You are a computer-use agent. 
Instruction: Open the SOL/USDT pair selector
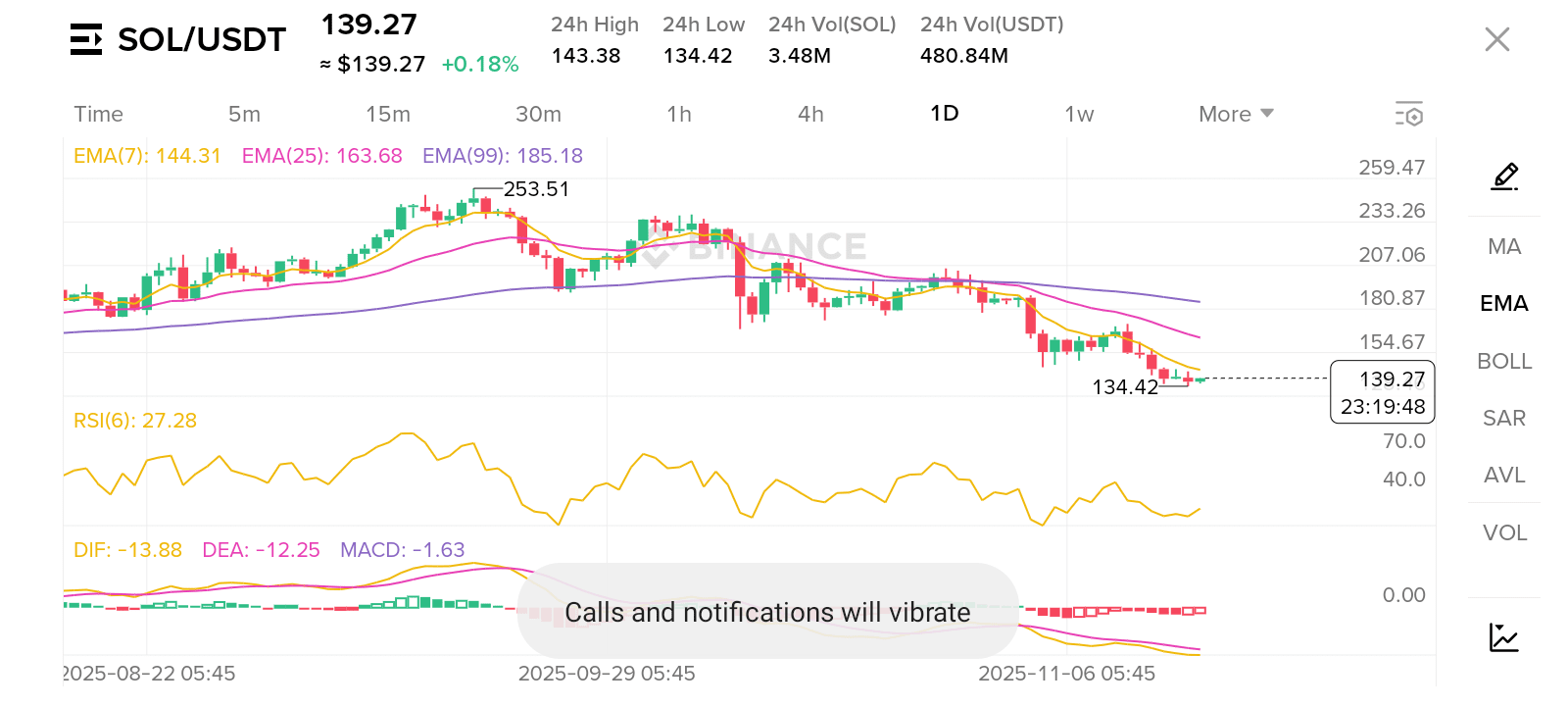[x=201, y=39]
